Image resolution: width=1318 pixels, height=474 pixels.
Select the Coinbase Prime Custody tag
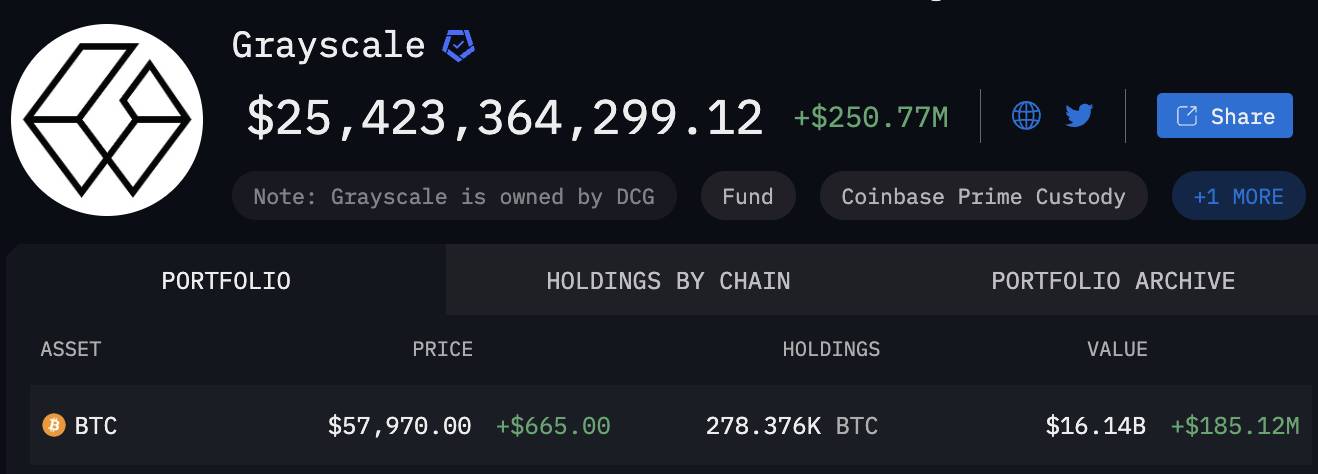tap(983, 196)
